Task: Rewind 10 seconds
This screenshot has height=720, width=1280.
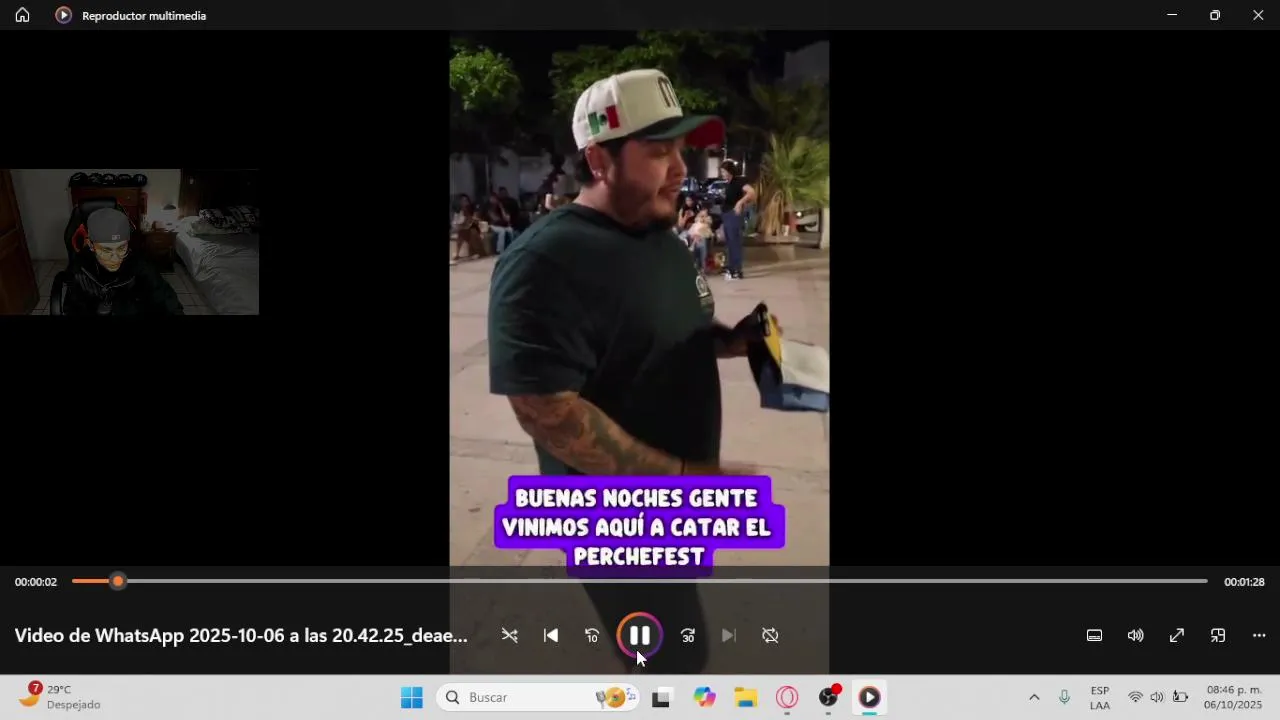Action: pos(592,635)
